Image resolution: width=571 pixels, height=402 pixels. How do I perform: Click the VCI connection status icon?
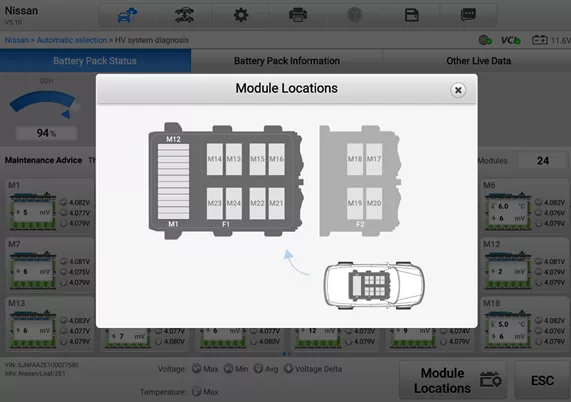[x=511, y=40]
